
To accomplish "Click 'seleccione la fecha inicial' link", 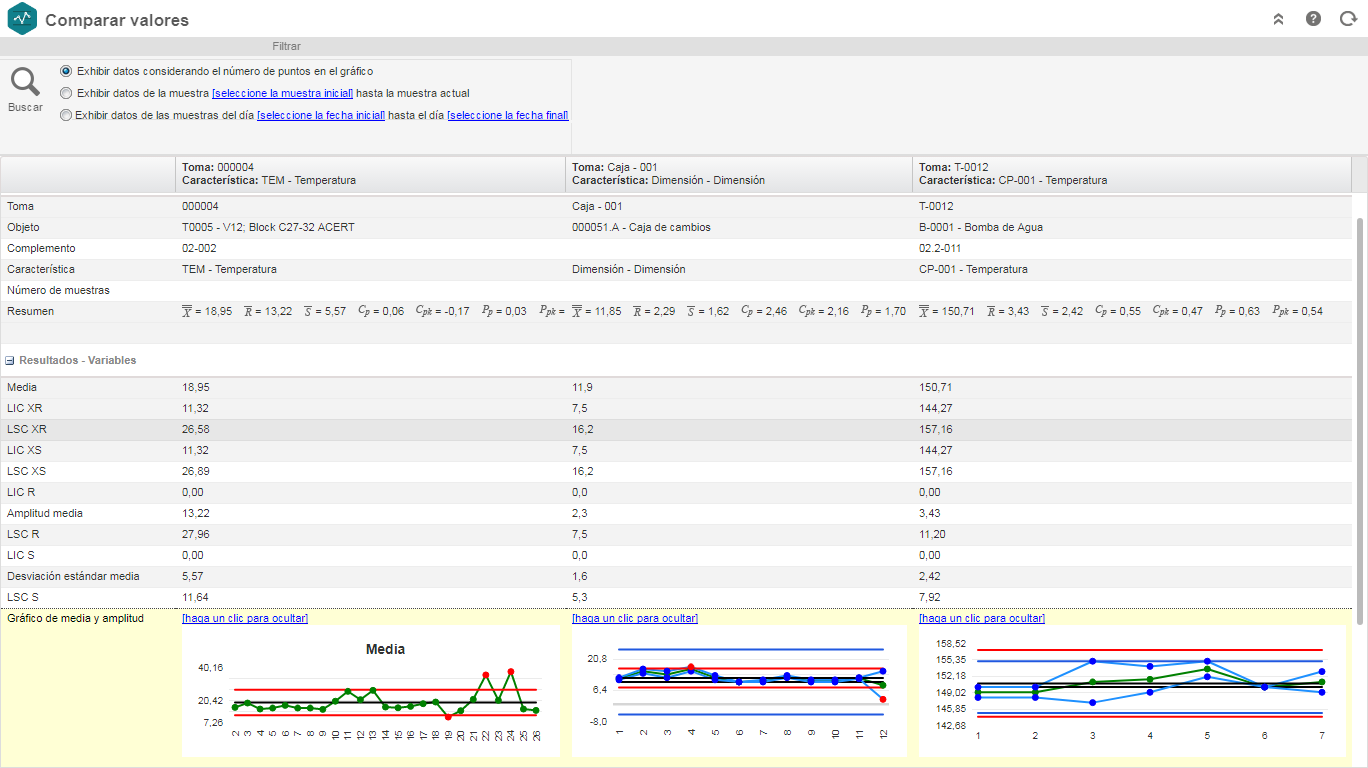I will [x=321, y=115].
